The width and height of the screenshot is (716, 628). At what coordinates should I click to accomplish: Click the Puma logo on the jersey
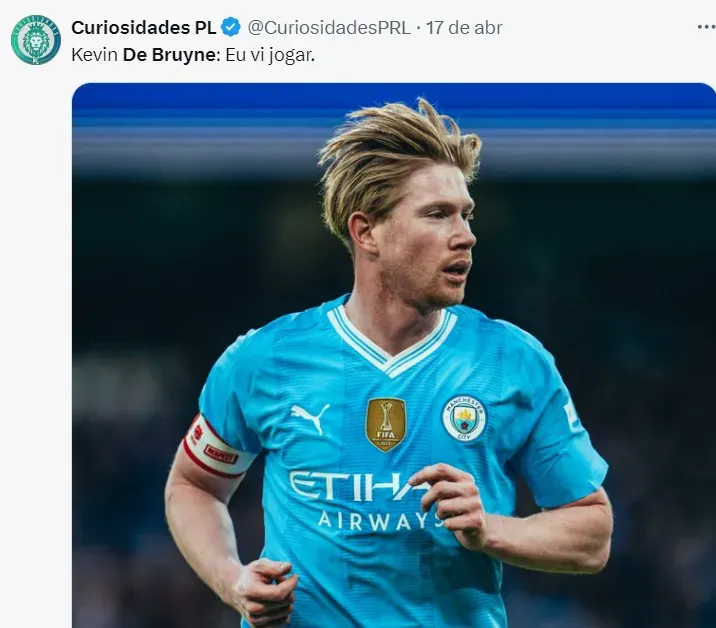pos(310,418)
